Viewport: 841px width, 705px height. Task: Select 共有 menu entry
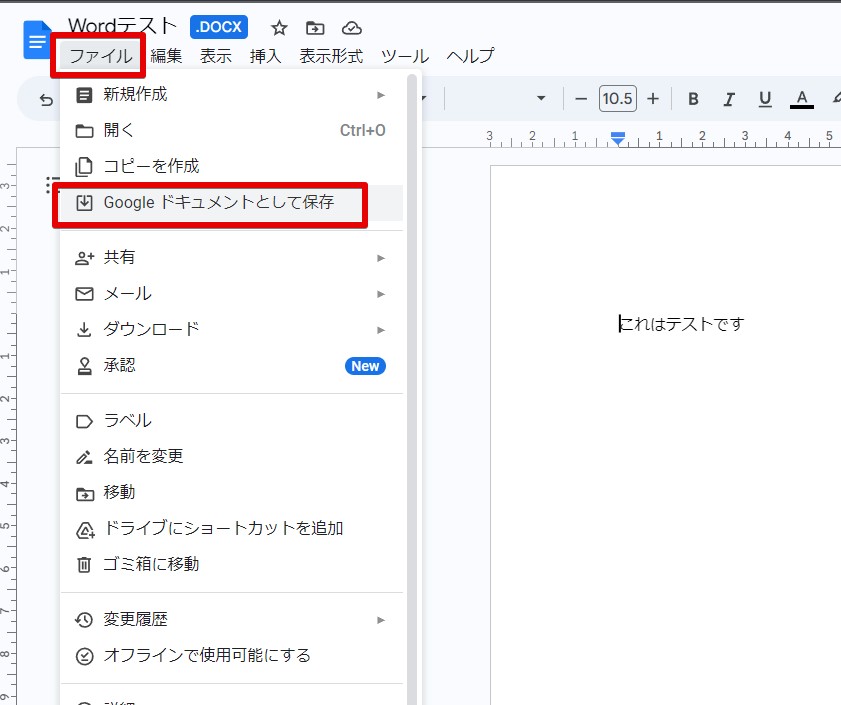tap(231, 258)
